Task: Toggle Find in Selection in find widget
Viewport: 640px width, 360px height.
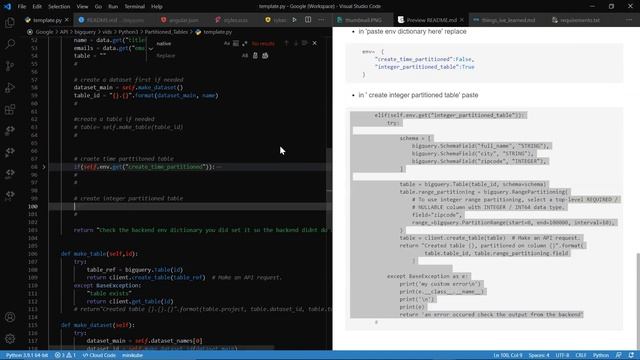Action: pyautogui.click(x=304, y=43)
